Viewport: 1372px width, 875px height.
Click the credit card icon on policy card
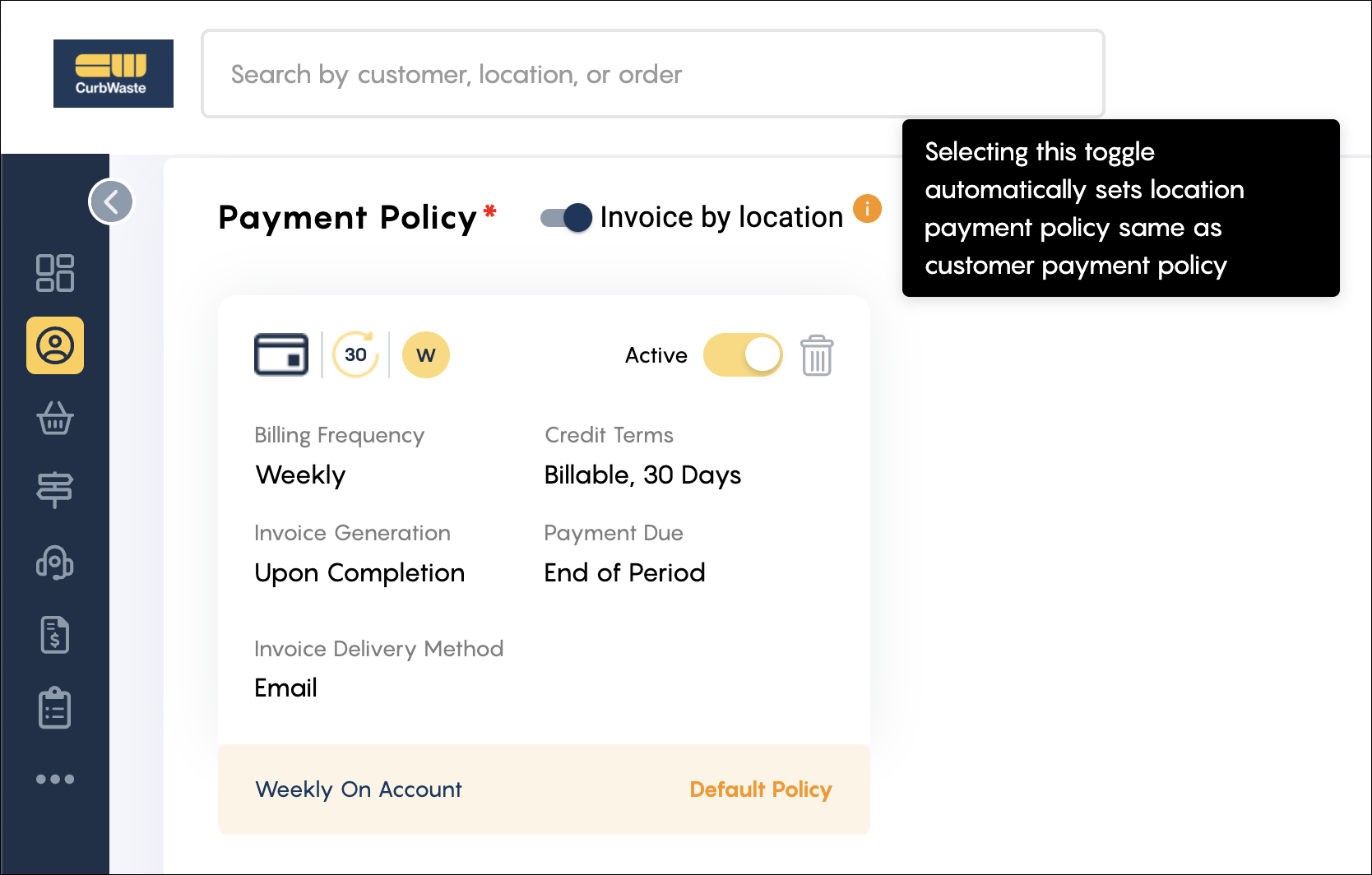281,354
